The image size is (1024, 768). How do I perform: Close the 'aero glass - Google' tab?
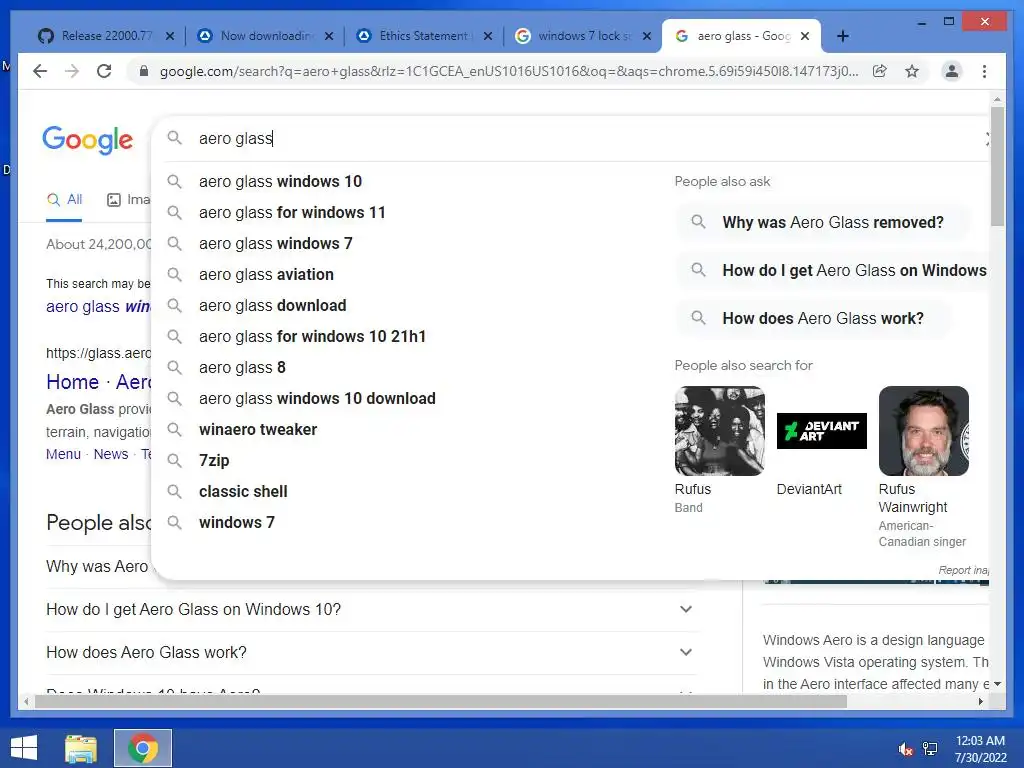tap(805, 36)
